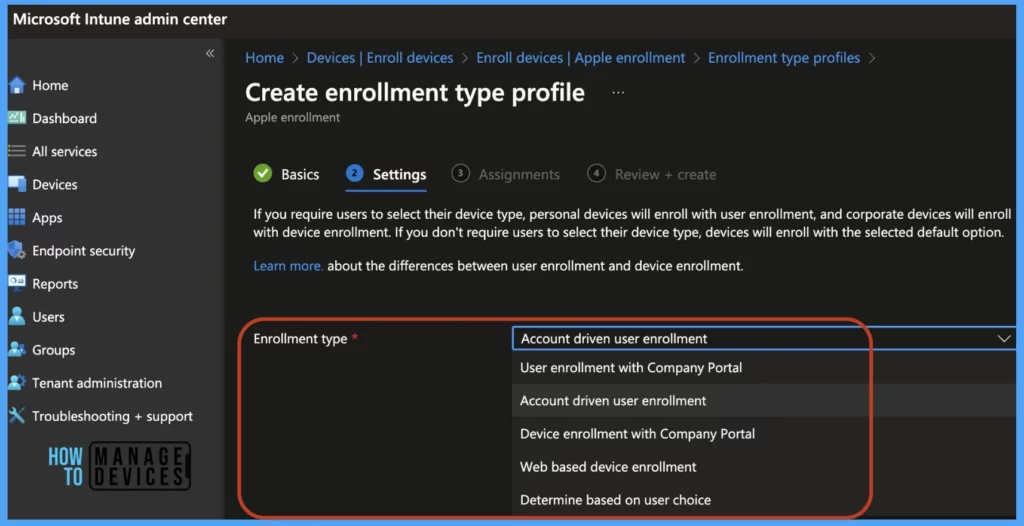Viewport: 1024px width, 526px height.
Task: Open Apps in the left navigation
Action: tap(48, 218)
